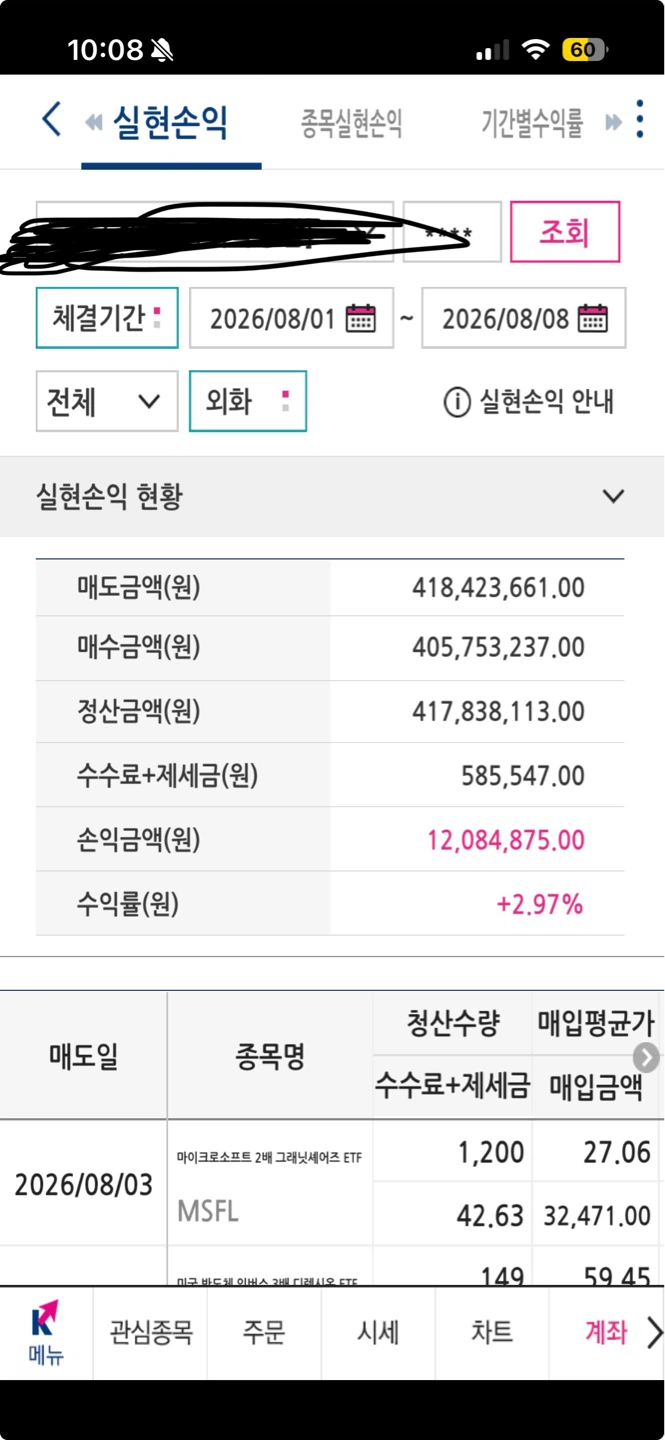Image resolution: width=665 pixels, height=1440 pixels.
Task: Toggle the 외화 currency button
Action: pyautogui.click(x=248, y=401)
